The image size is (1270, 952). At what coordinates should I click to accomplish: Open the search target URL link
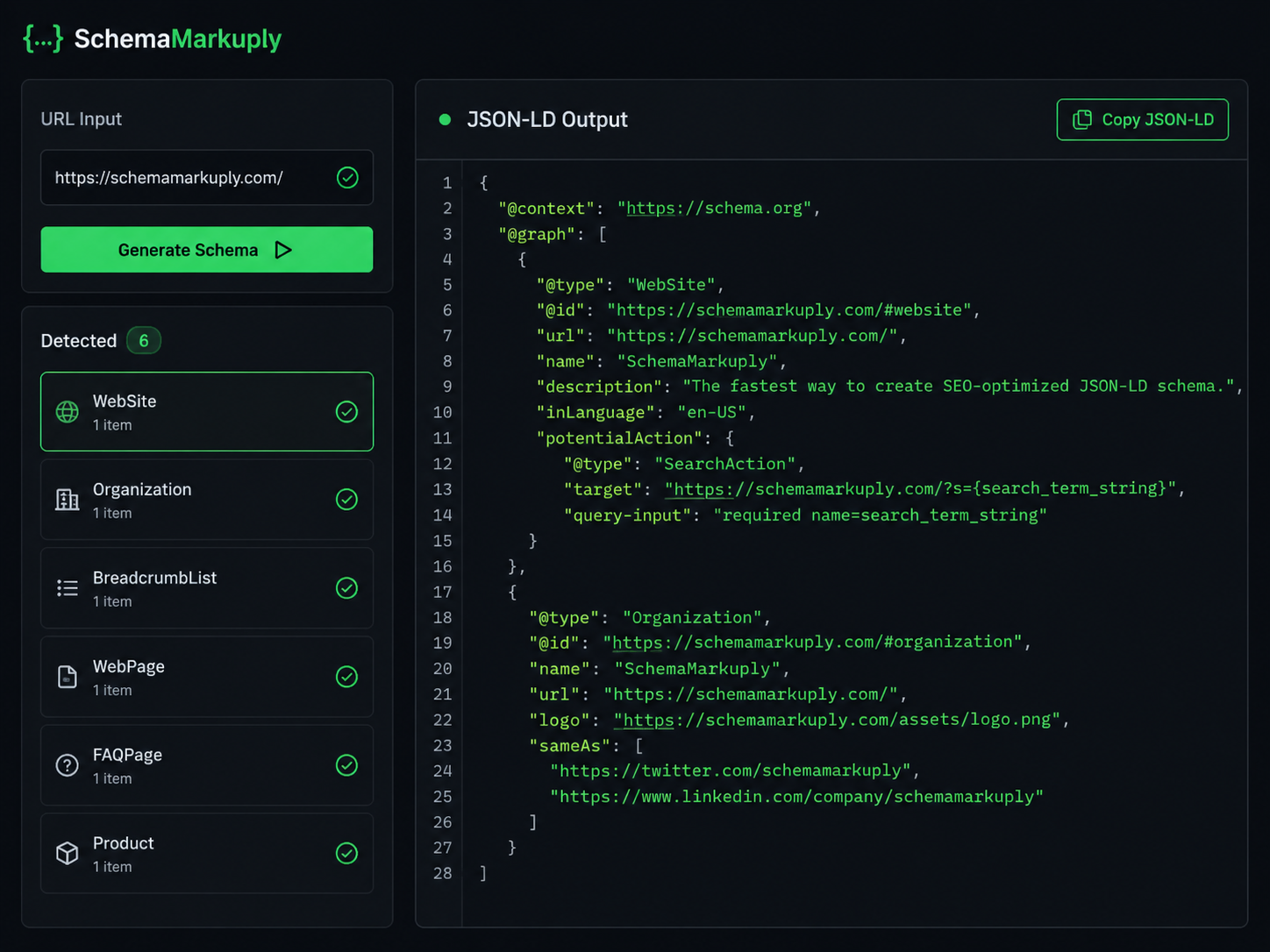[x=920, y=489]
